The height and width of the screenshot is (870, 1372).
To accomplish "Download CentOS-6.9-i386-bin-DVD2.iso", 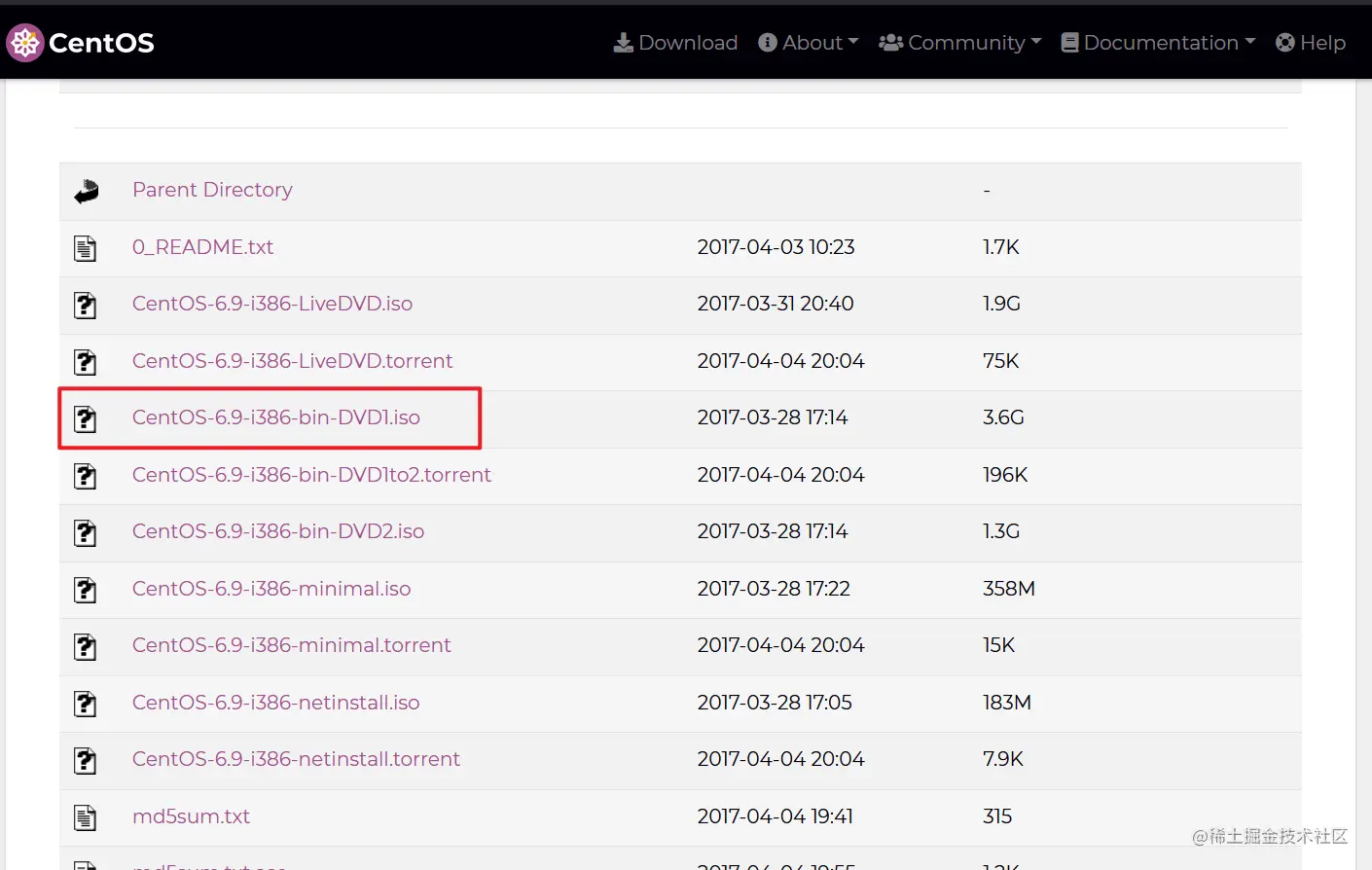I will click(278, 531).
